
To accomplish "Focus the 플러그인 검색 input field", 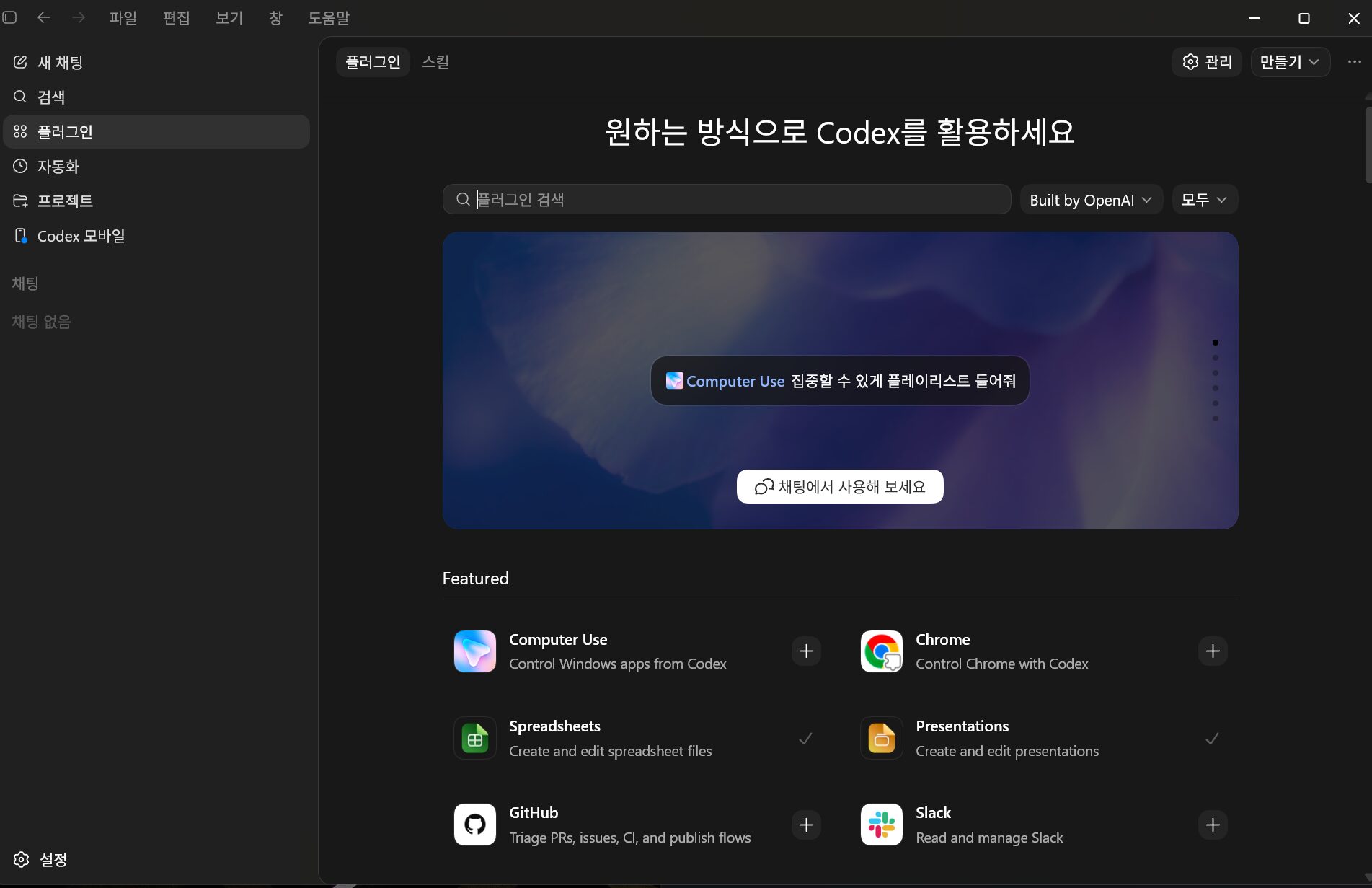I will tap(727, 200).
